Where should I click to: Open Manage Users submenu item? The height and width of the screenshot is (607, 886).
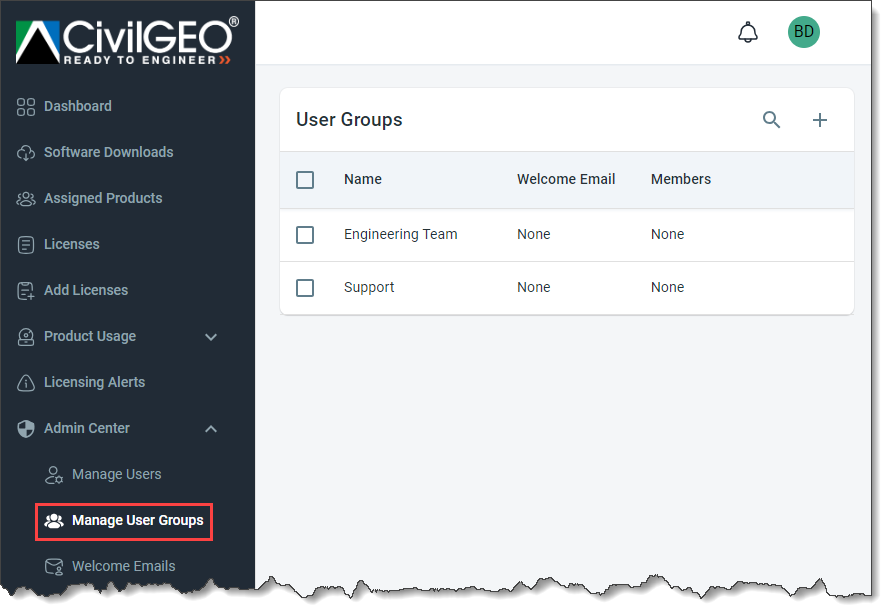pyautogui.click(x=116, y=474)
